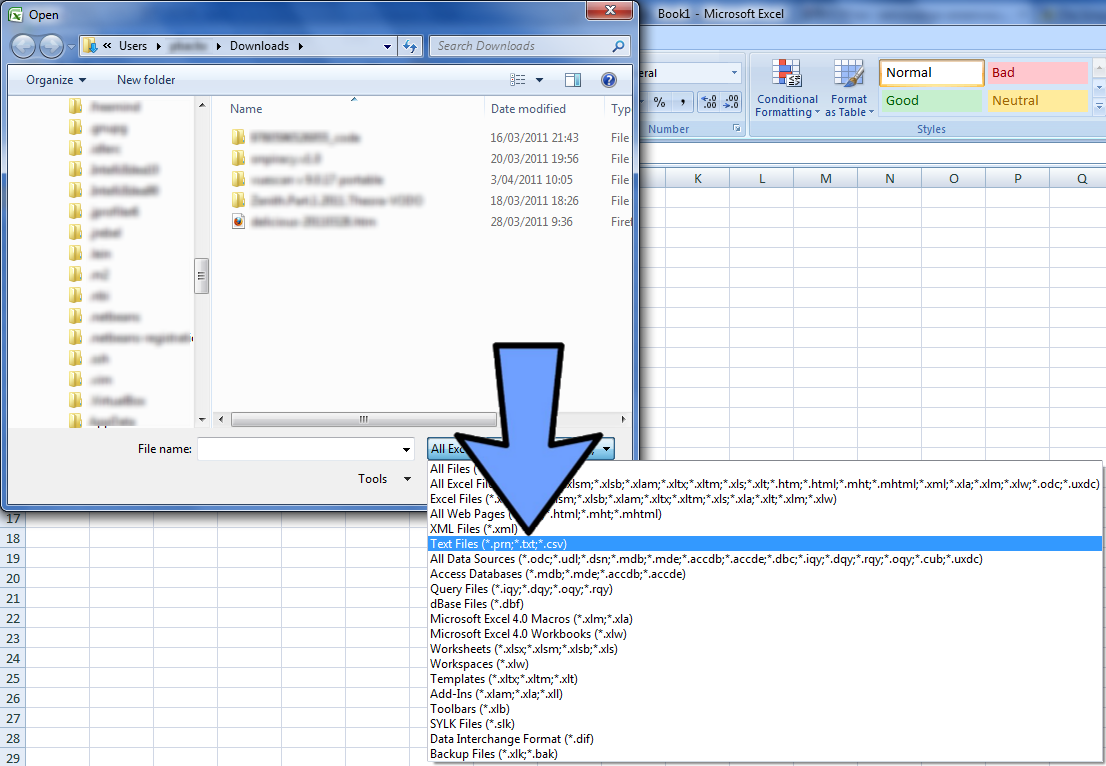Choose Worksheets file type option
Viewport: 1106px width, 766px height.
765,649
